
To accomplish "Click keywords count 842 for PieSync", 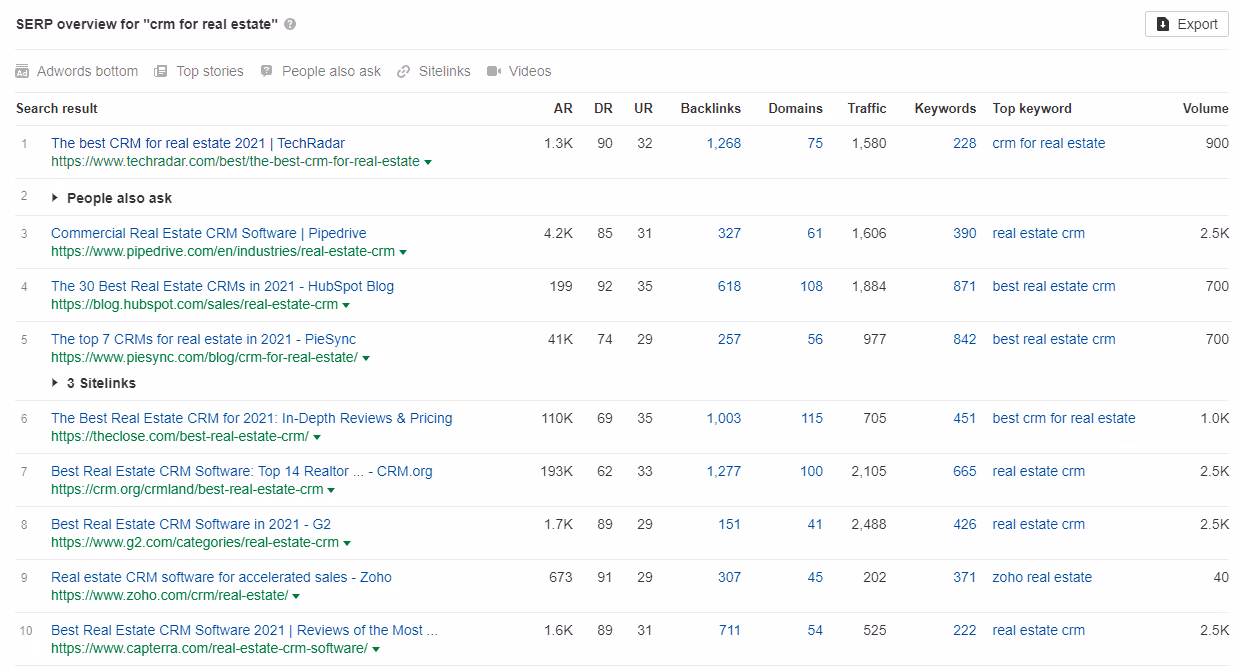I will point(964,339).
